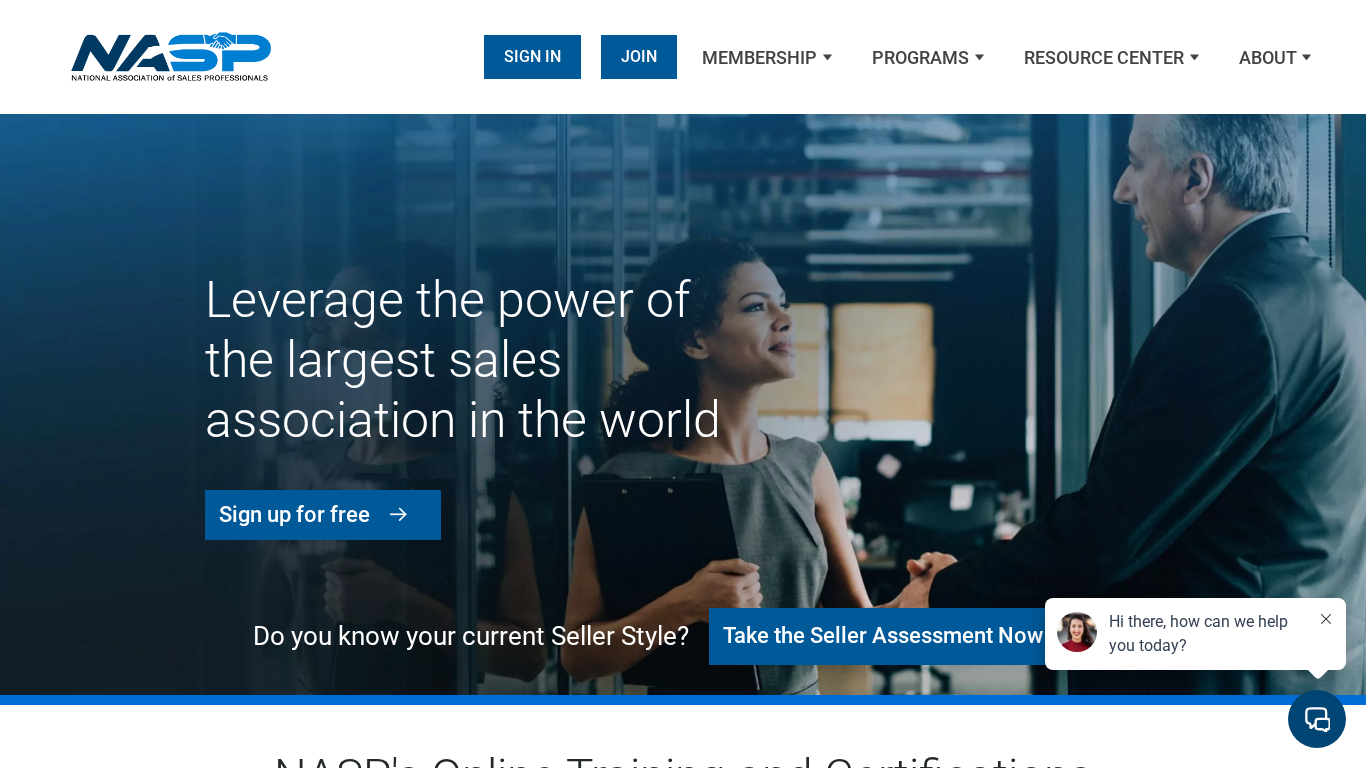
Task: Click the arrow inside Sign up button
Action: tap(399, 514)
